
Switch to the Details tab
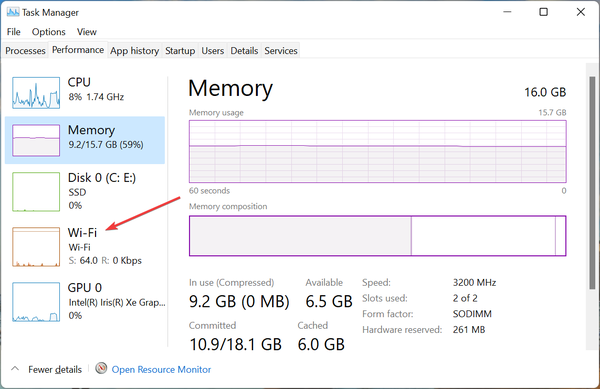244,50
